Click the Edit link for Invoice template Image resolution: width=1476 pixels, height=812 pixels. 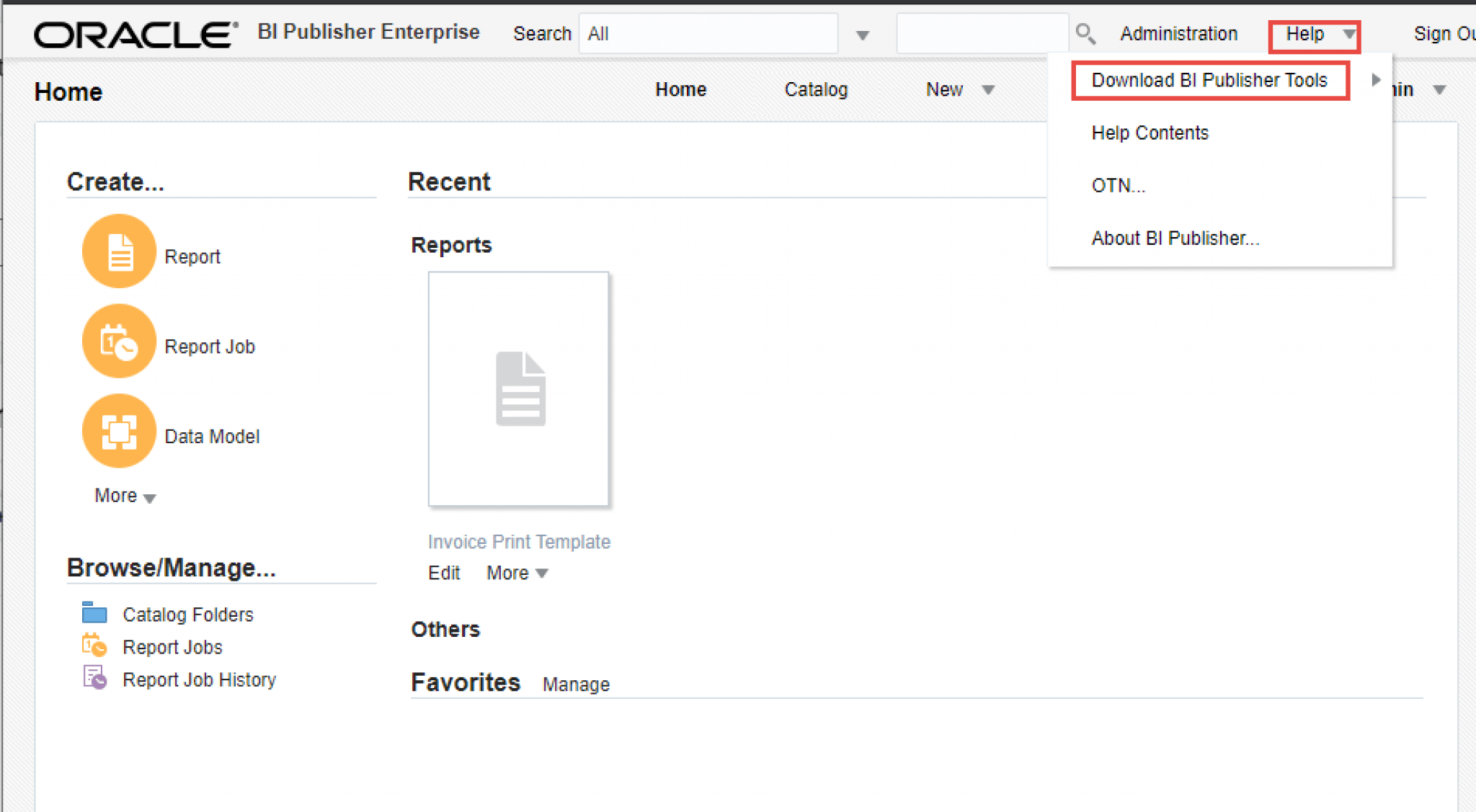(x=444, y=570)
